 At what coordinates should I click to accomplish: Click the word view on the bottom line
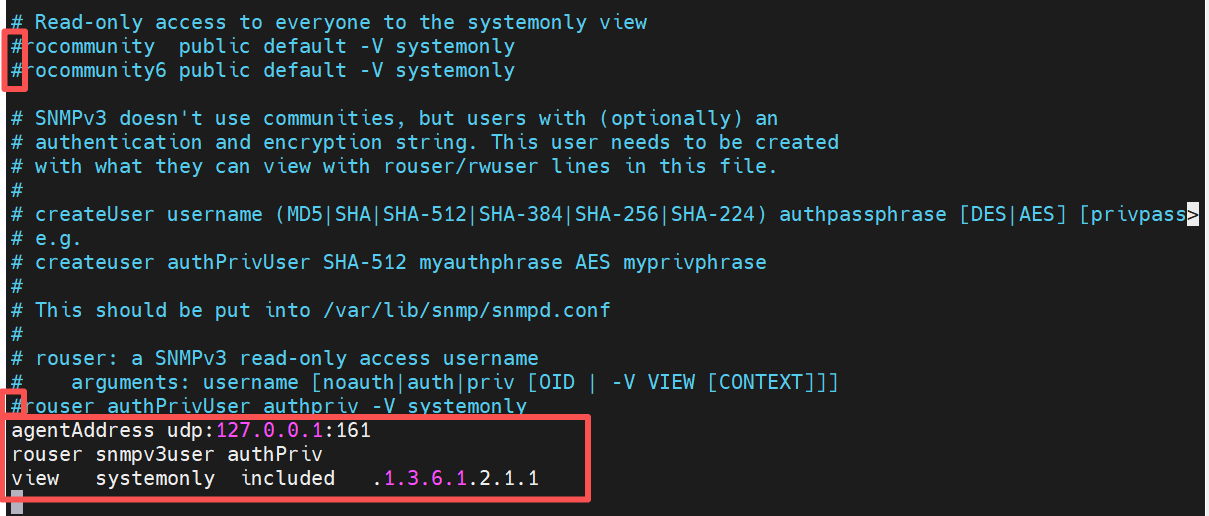tap(35, 478)
